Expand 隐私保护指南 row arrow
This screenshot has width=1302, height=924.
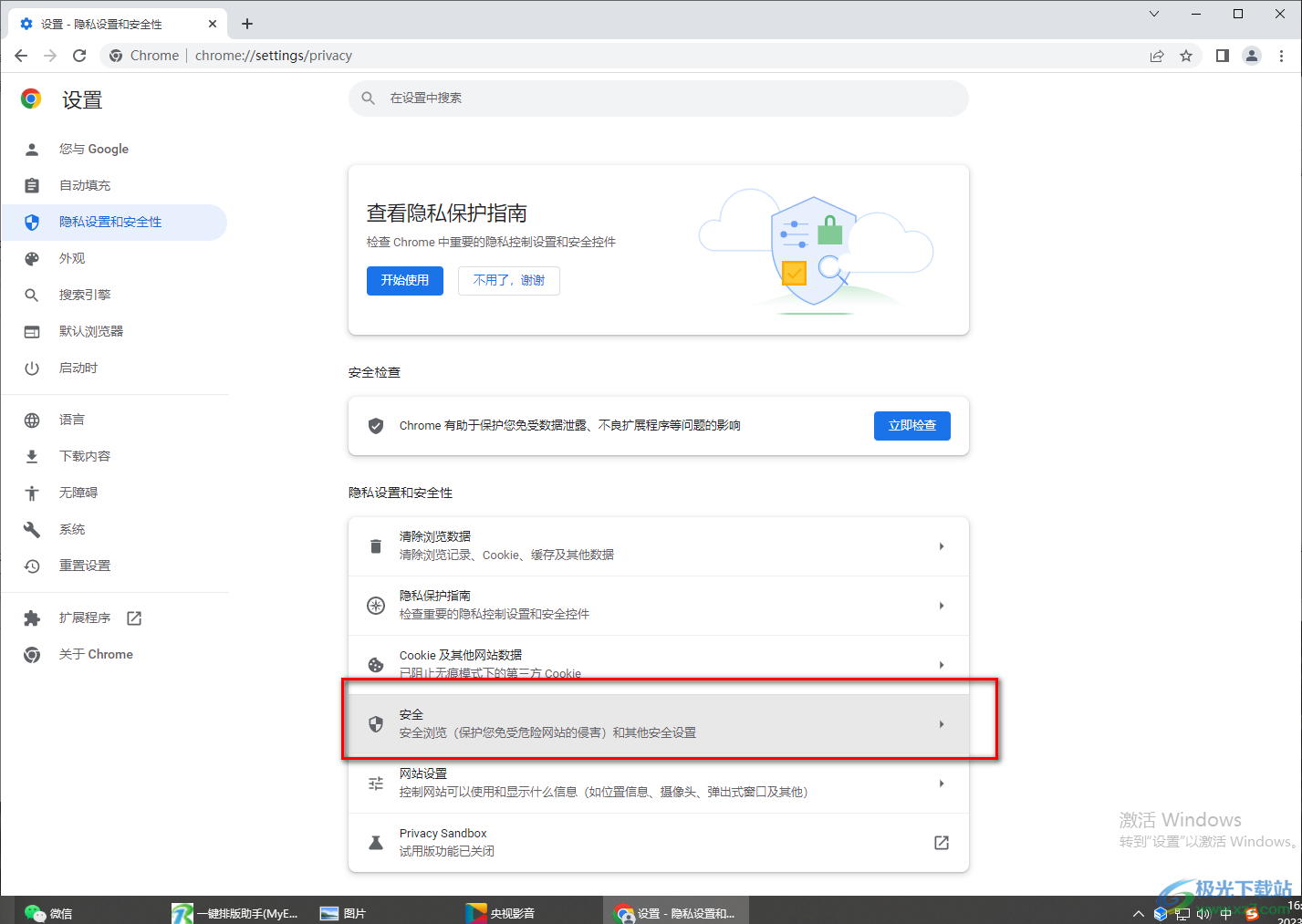942,606
